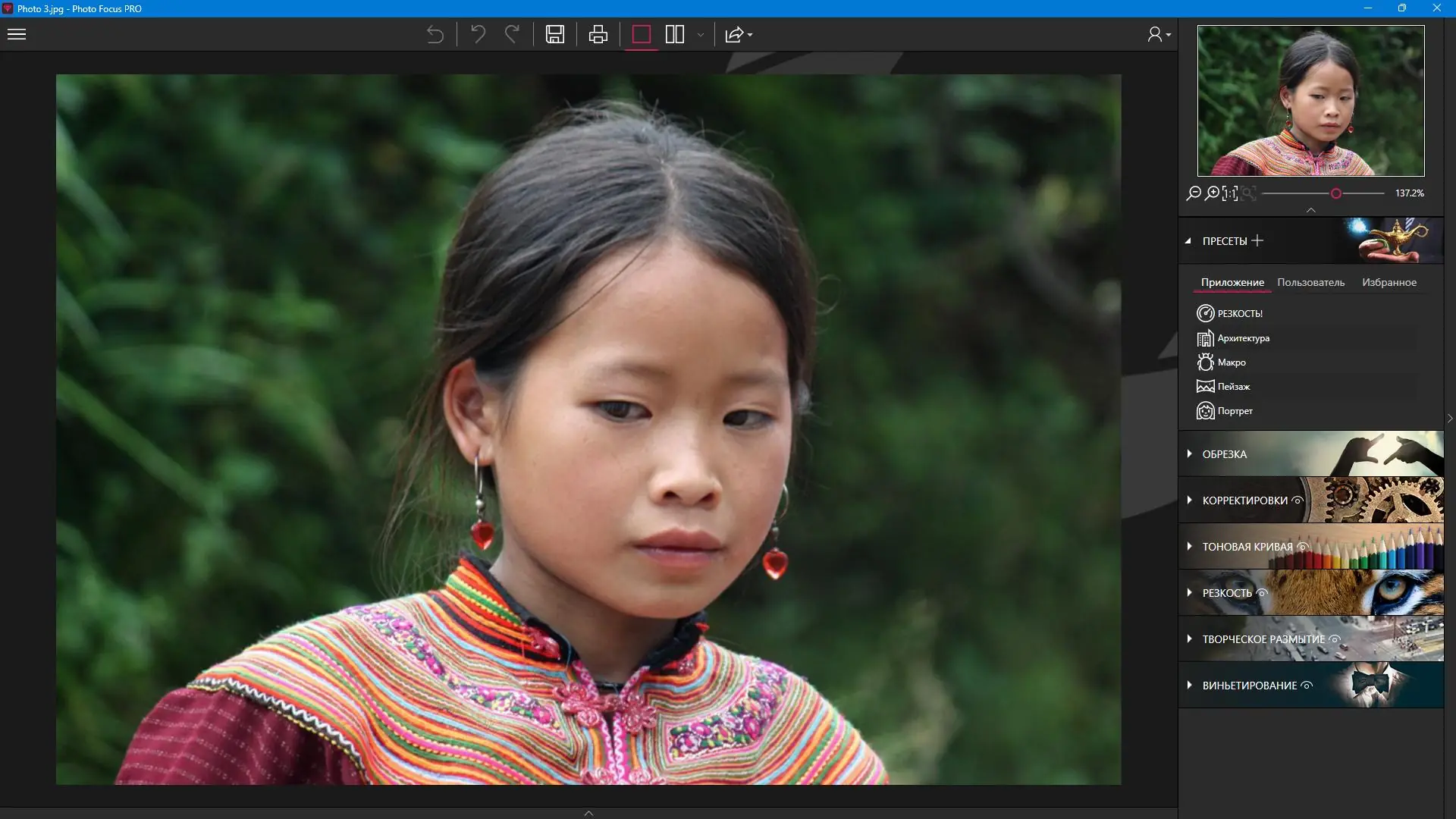Image resolution: width=1456 pixels, height=819 pixels.
Task: Apply the Портрет preset
Action: tap(1234, 411)
